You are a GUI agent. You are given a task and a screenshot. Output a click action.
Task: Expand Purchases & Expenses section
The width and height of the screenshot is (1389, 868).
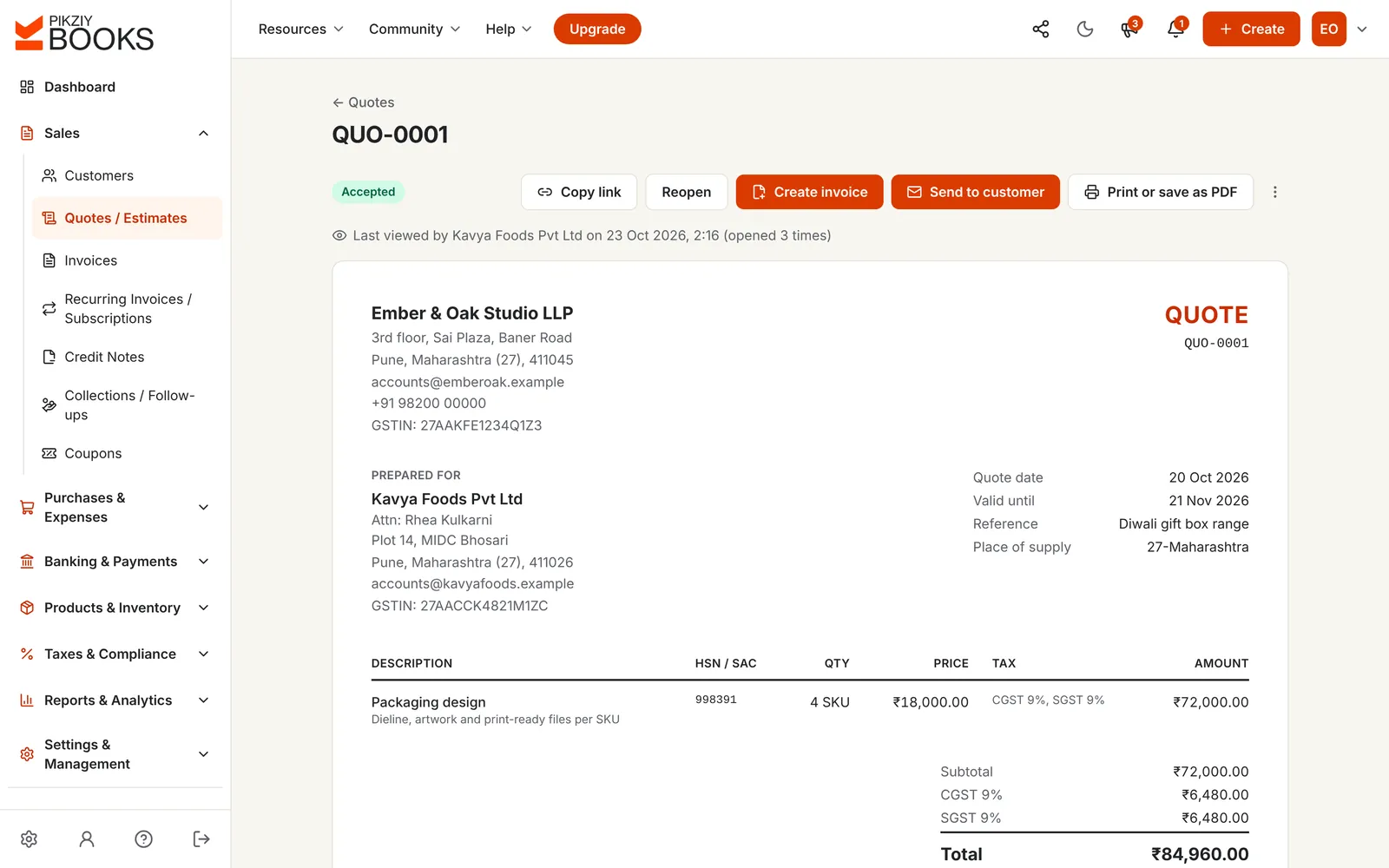tap(115, 508)
